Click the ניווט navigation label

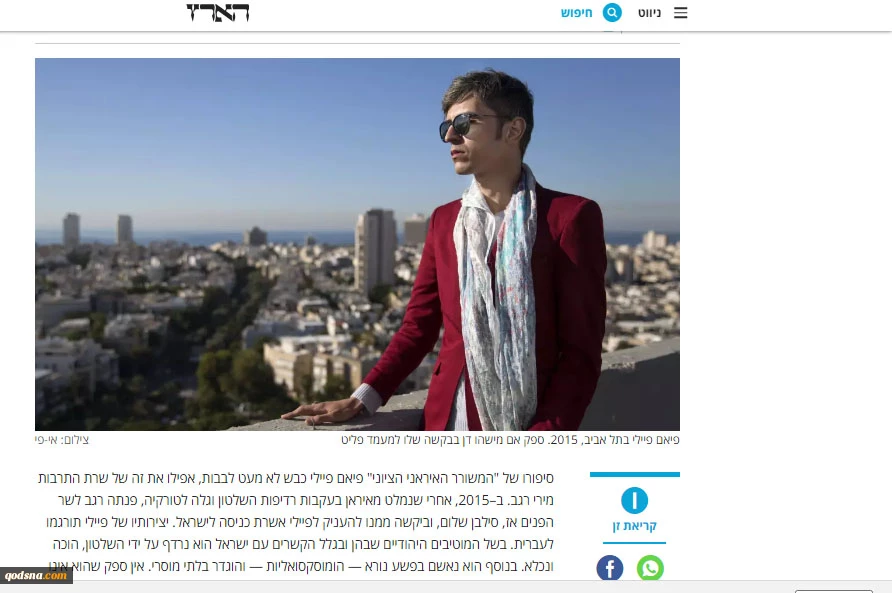pyautogui.click(x=649, y=13)
